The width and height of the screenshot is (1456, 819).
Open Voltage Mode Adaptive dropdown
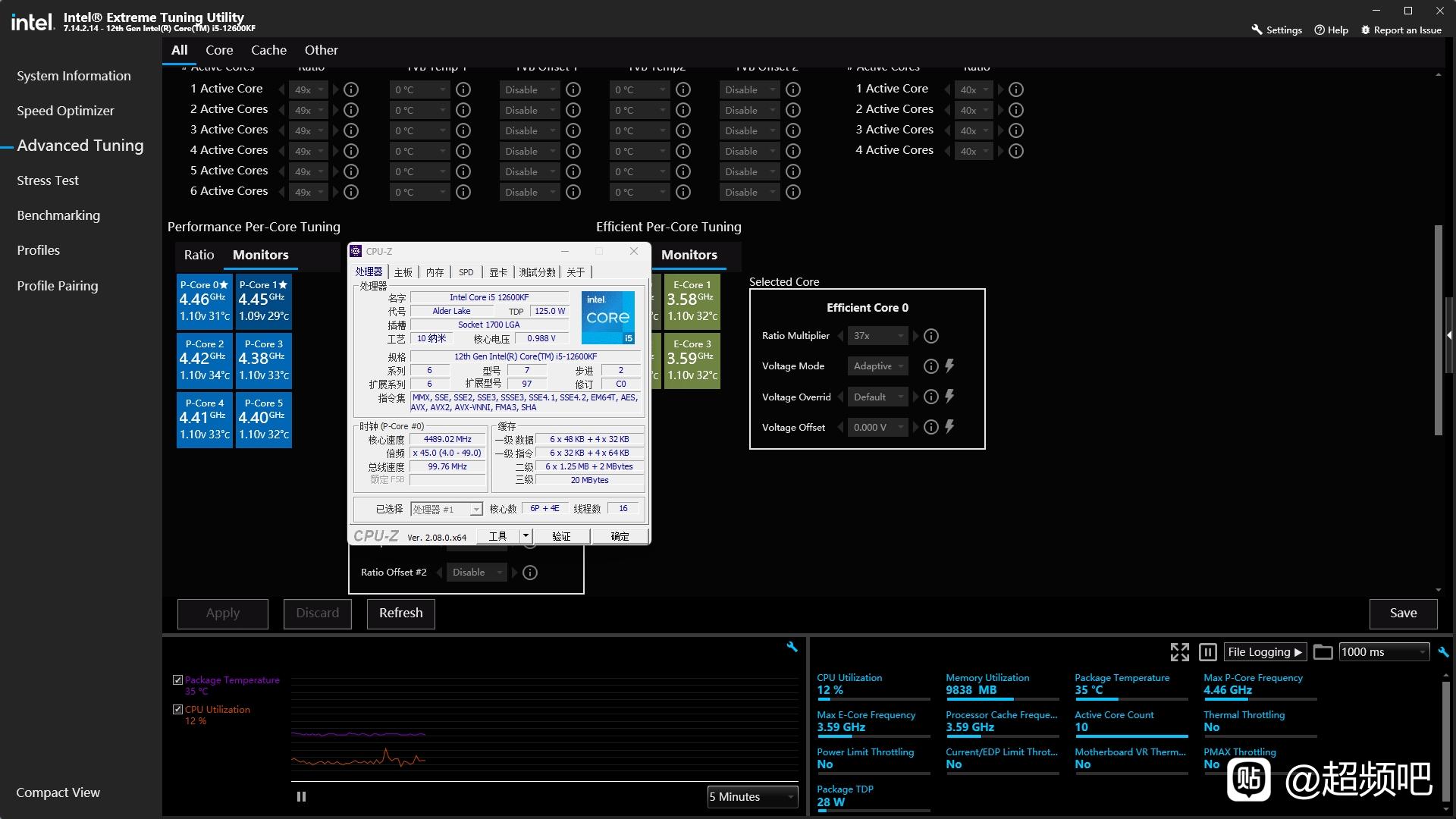click(877, 366)
